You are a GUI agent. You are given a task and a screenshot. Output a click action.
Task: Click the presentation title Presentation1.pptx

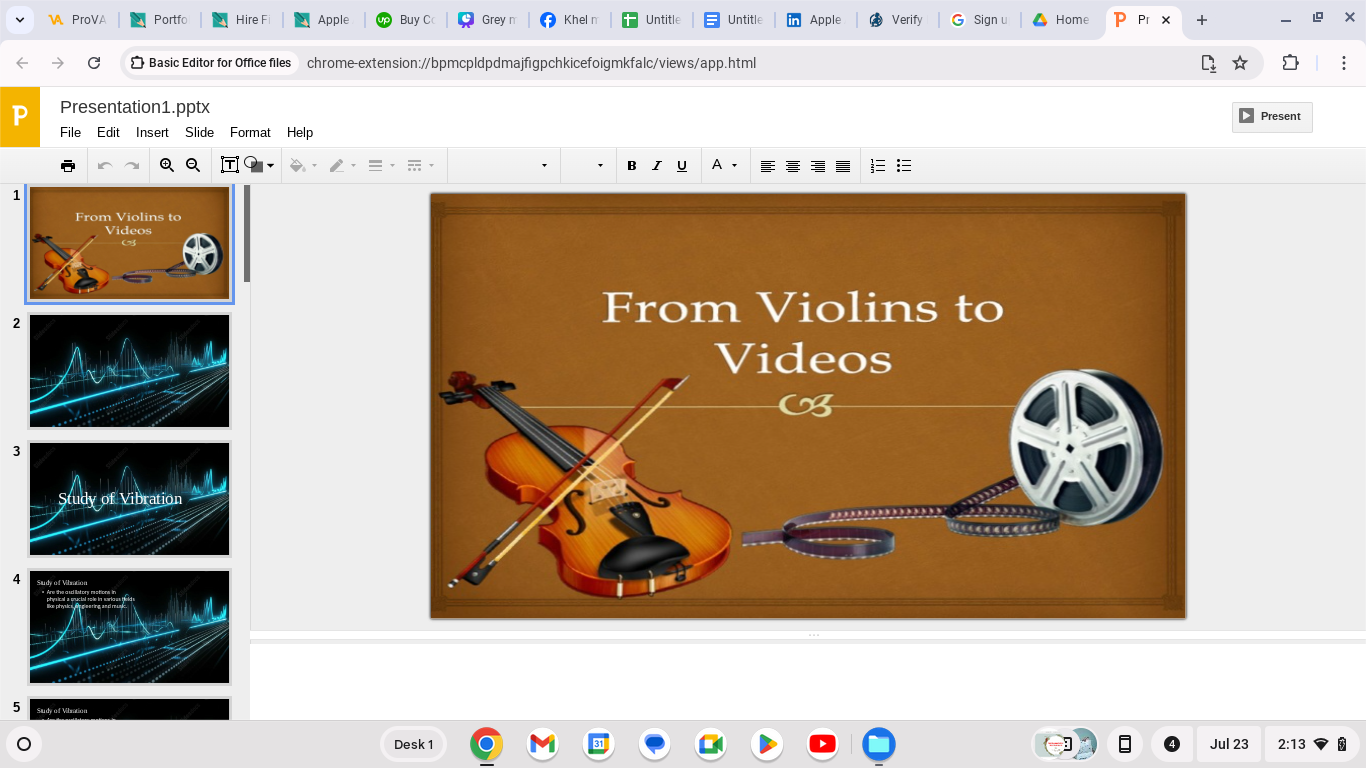click(x=135, y=107)
